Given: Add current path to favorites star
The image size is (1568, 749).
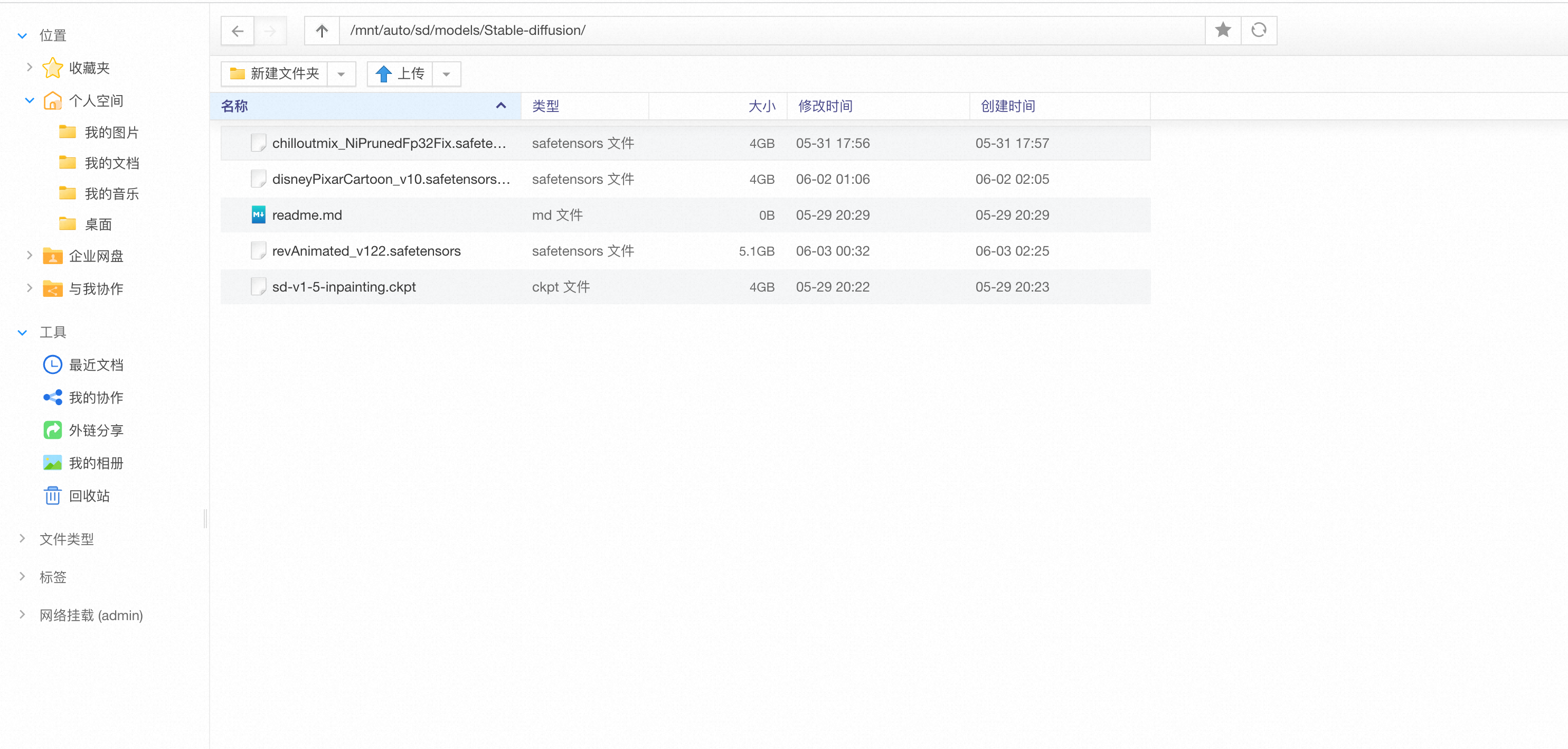Looking at the screenshot, I should pyautogui.click(x=1223, y=30).
